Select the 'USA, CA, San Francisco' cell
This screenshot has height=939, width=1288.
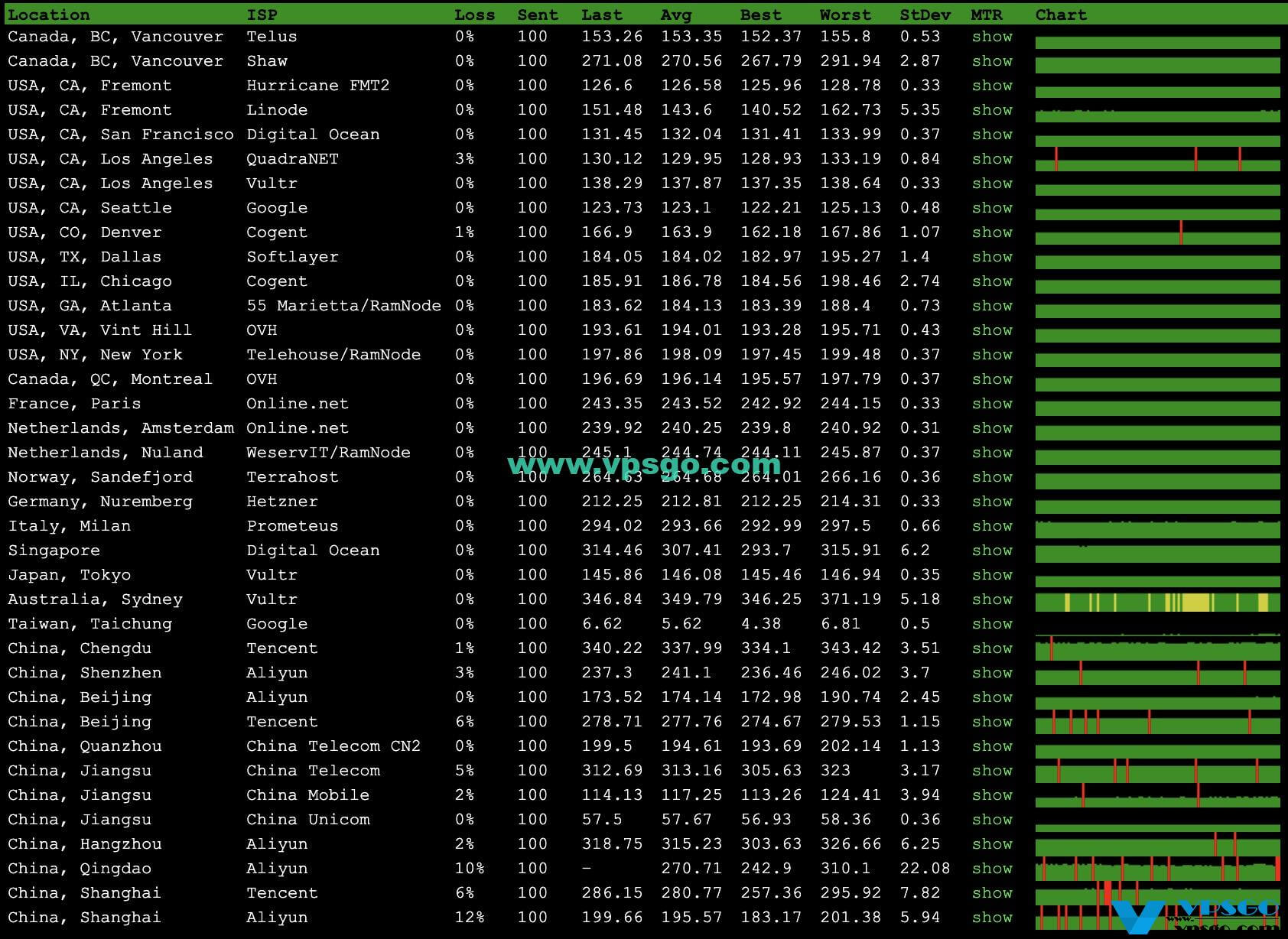click(121, 135)
